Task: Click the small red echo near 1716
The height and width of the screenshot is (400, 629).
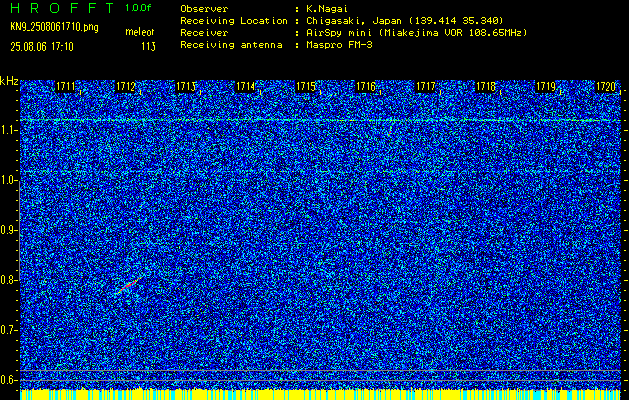Action: [x=390, y=131]
